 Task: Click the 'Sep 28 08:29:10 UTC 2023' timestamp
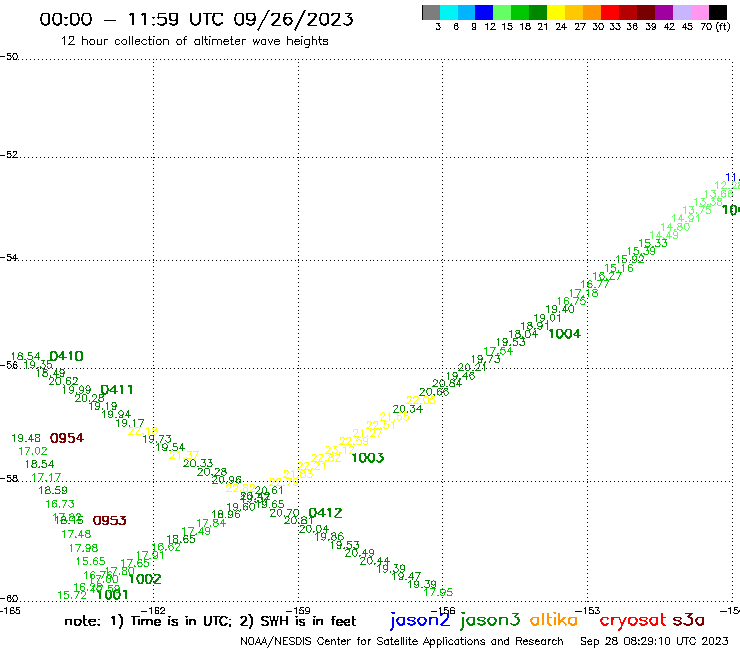654,641
